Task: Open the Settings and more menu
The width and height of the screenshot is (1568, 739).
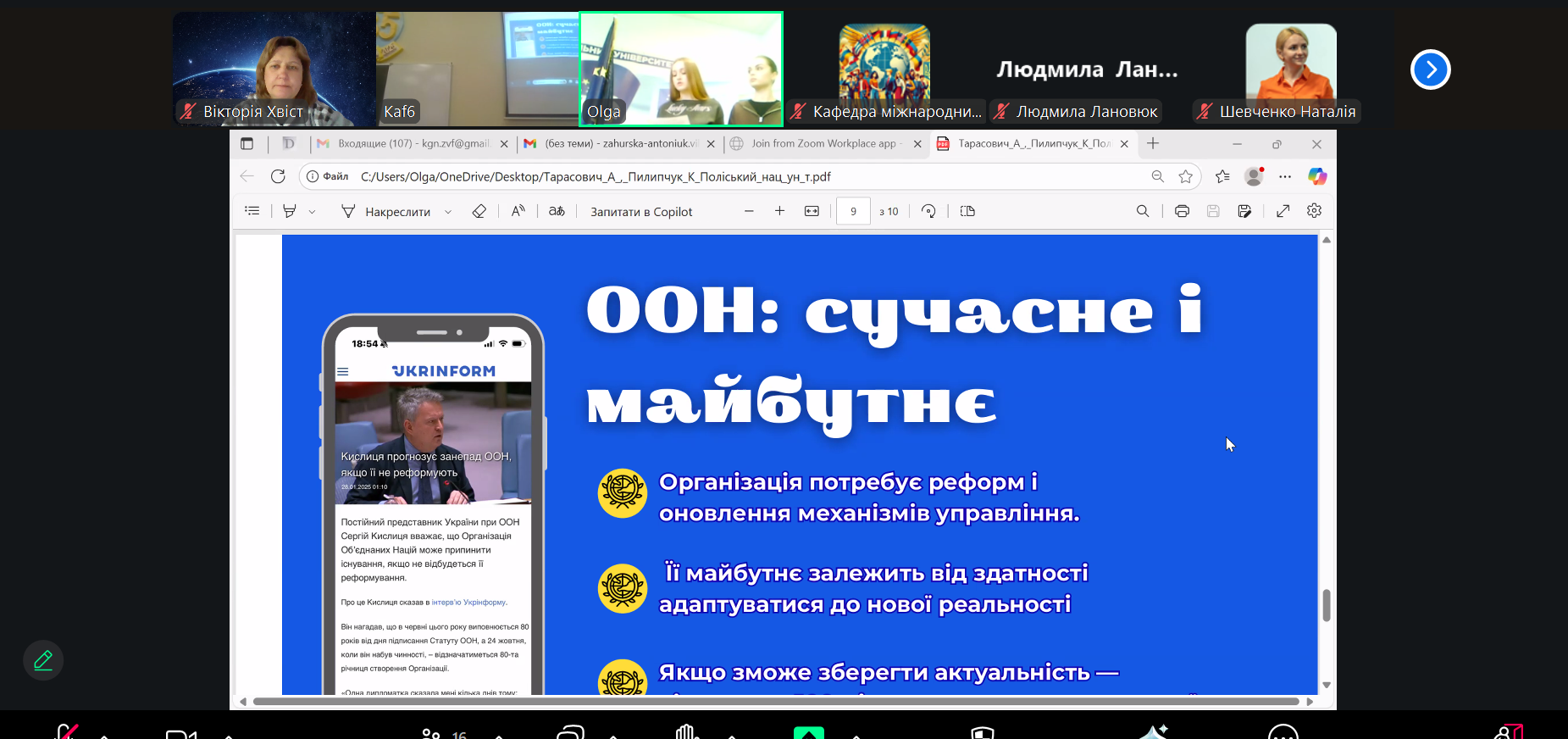Action: [1285, 176]
